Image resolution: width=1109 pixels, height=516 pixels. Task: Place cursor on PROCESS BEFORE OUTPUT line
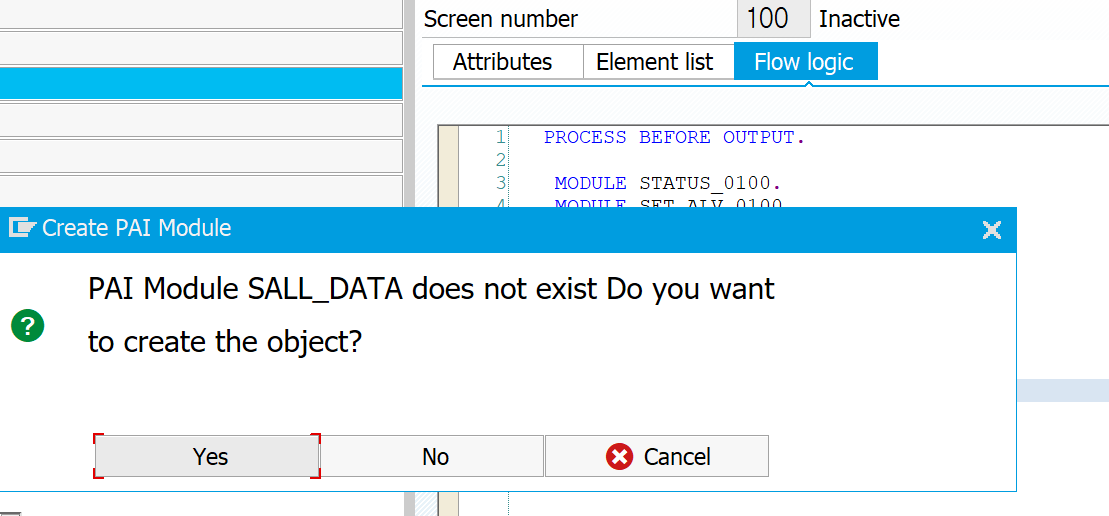(674, 137)
